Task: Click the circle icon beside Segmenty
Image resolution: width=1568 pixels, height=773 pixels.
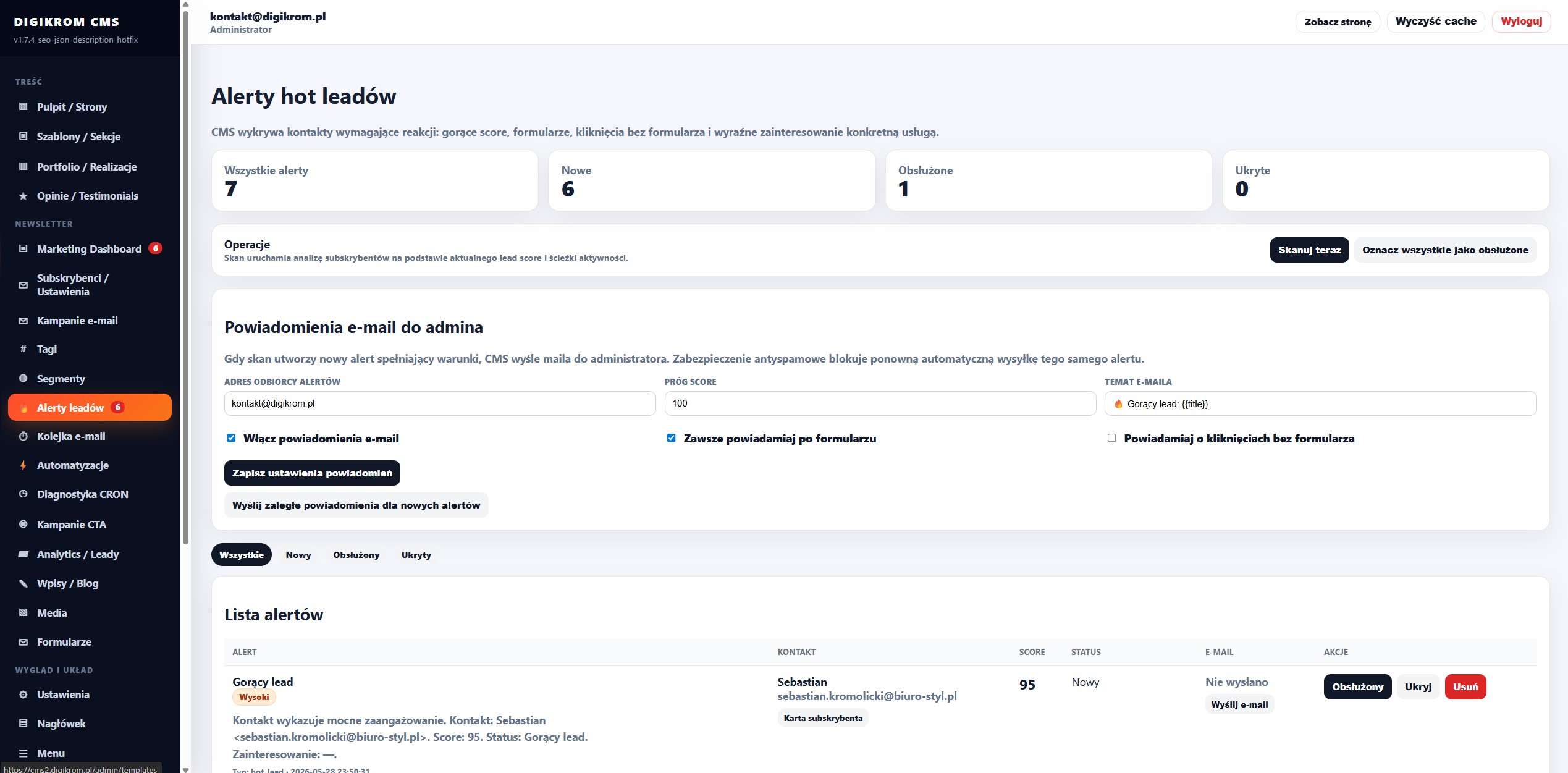Action: tap(23, 379)
